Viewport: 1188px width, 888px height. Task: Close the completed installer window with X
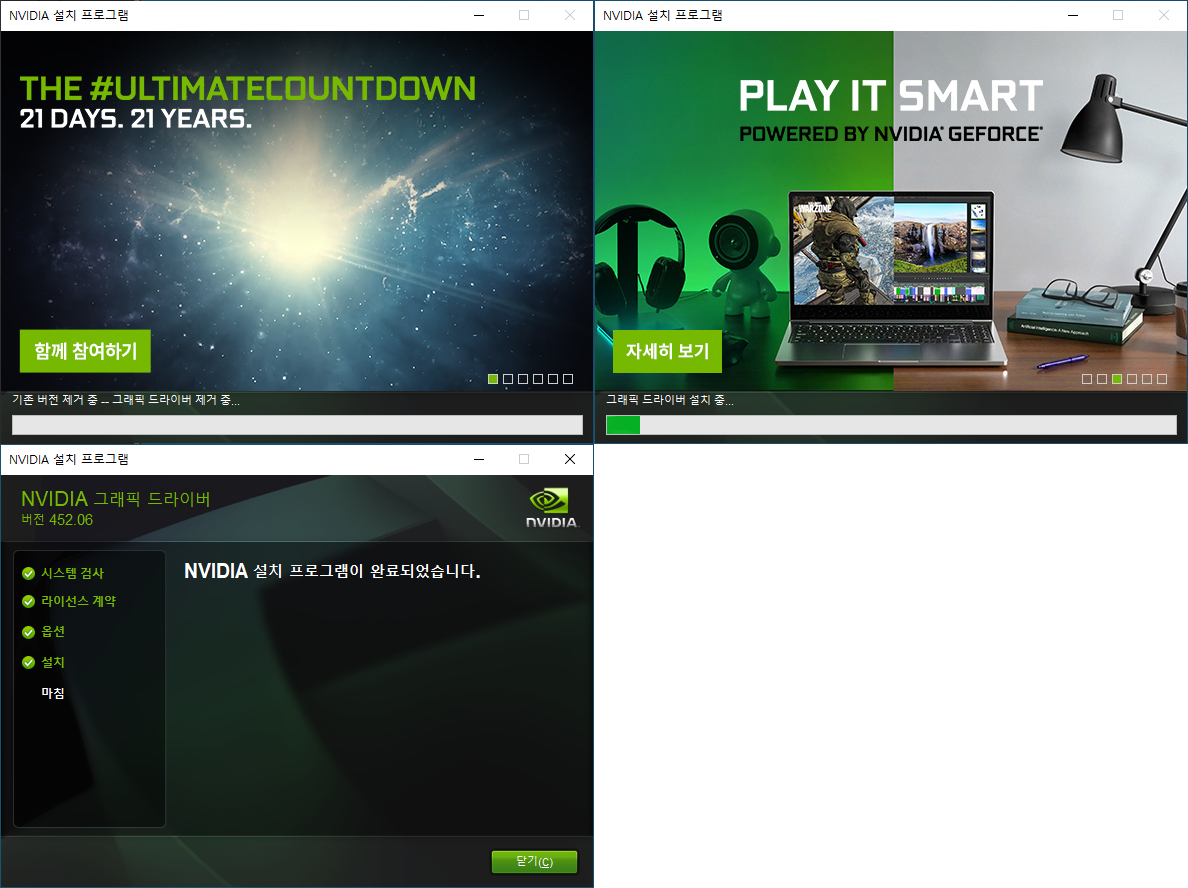pos(570,459)
